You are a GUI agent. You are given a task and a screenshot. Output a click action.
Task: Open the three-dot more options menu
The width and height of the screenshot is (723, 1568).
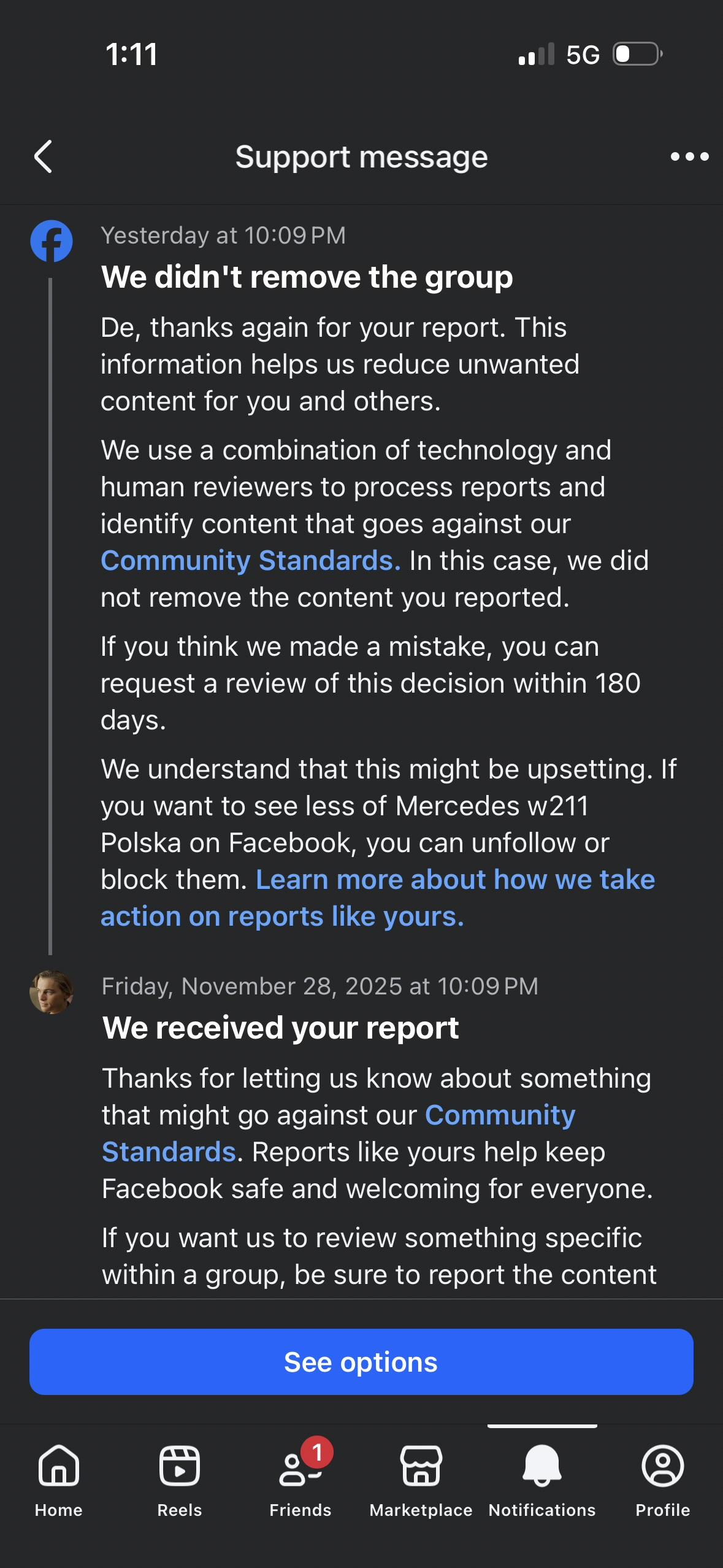click(689, 157)
